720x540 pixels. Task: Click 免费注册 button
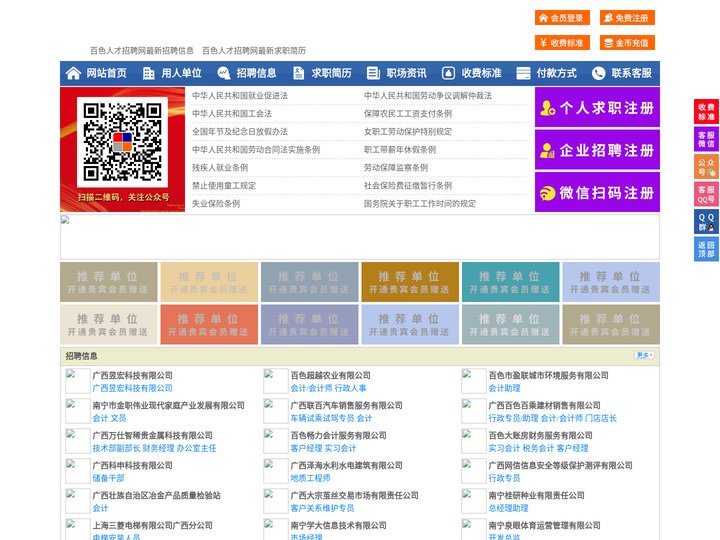(627, 18)
